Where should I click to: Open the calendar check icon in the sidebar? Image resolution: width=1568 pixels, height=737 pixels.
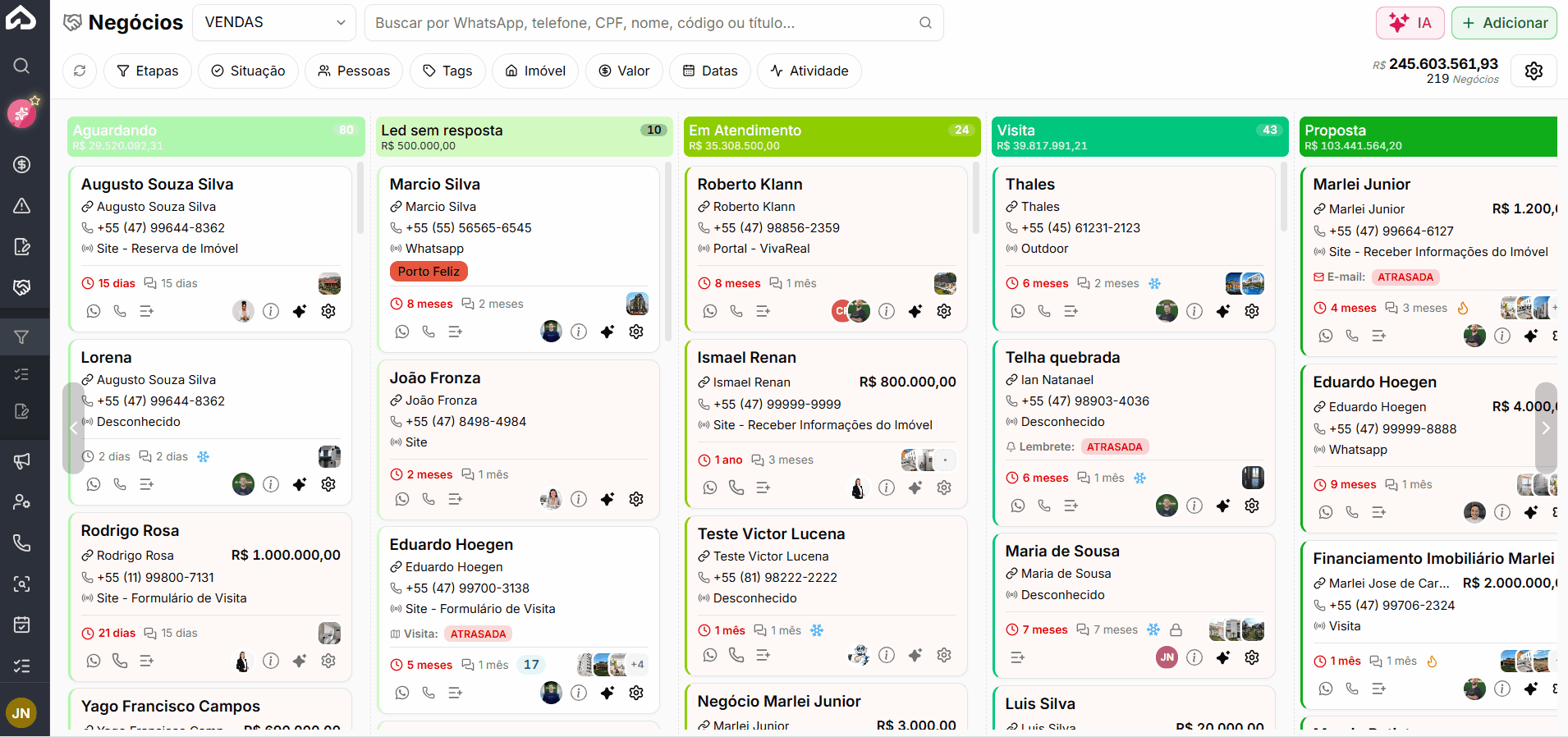[x=22, y=625]
